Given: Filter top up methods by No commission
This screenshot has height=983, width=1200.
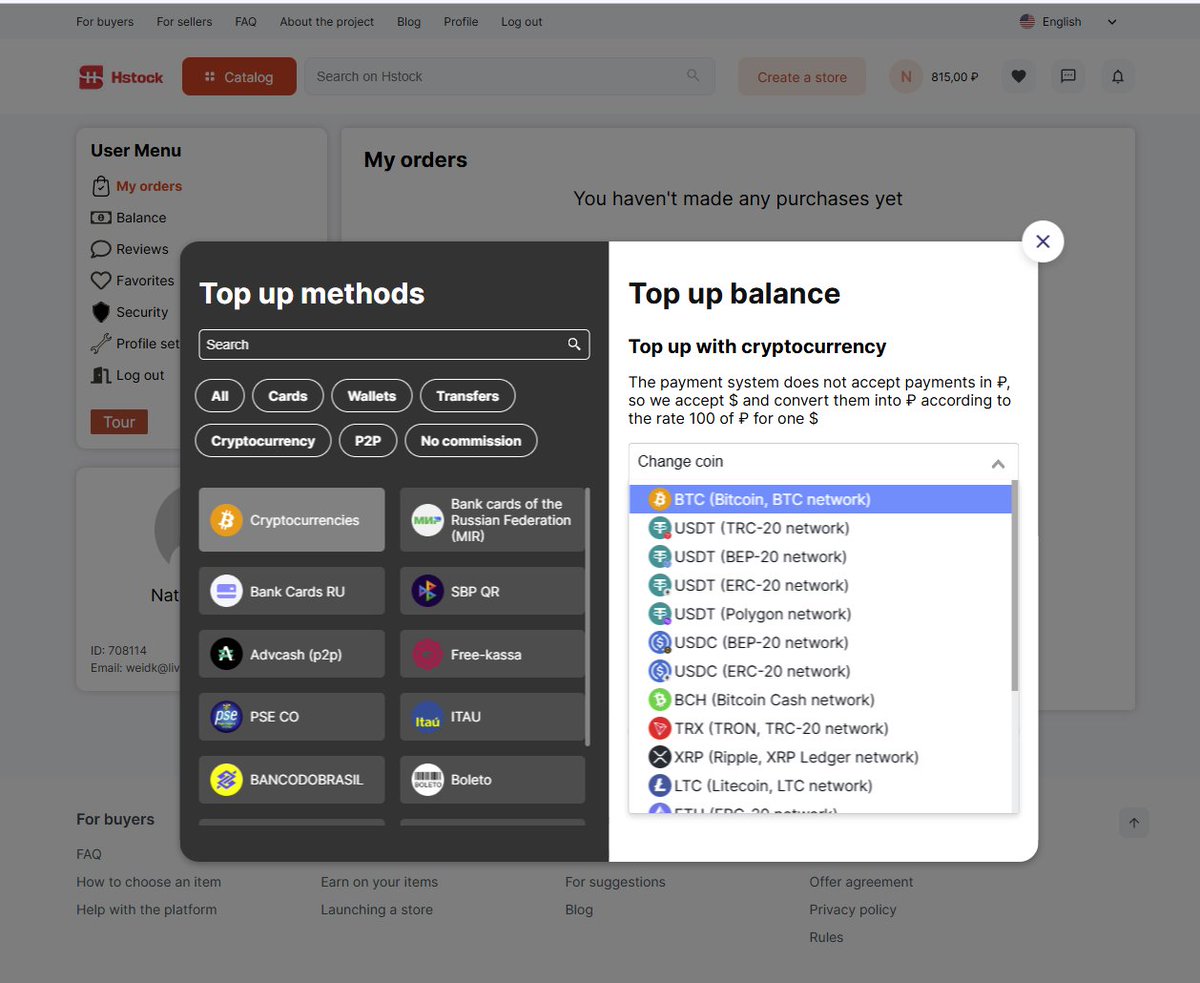Looking at the screenshot, I should pyautogui.click(x=471, y=441).
